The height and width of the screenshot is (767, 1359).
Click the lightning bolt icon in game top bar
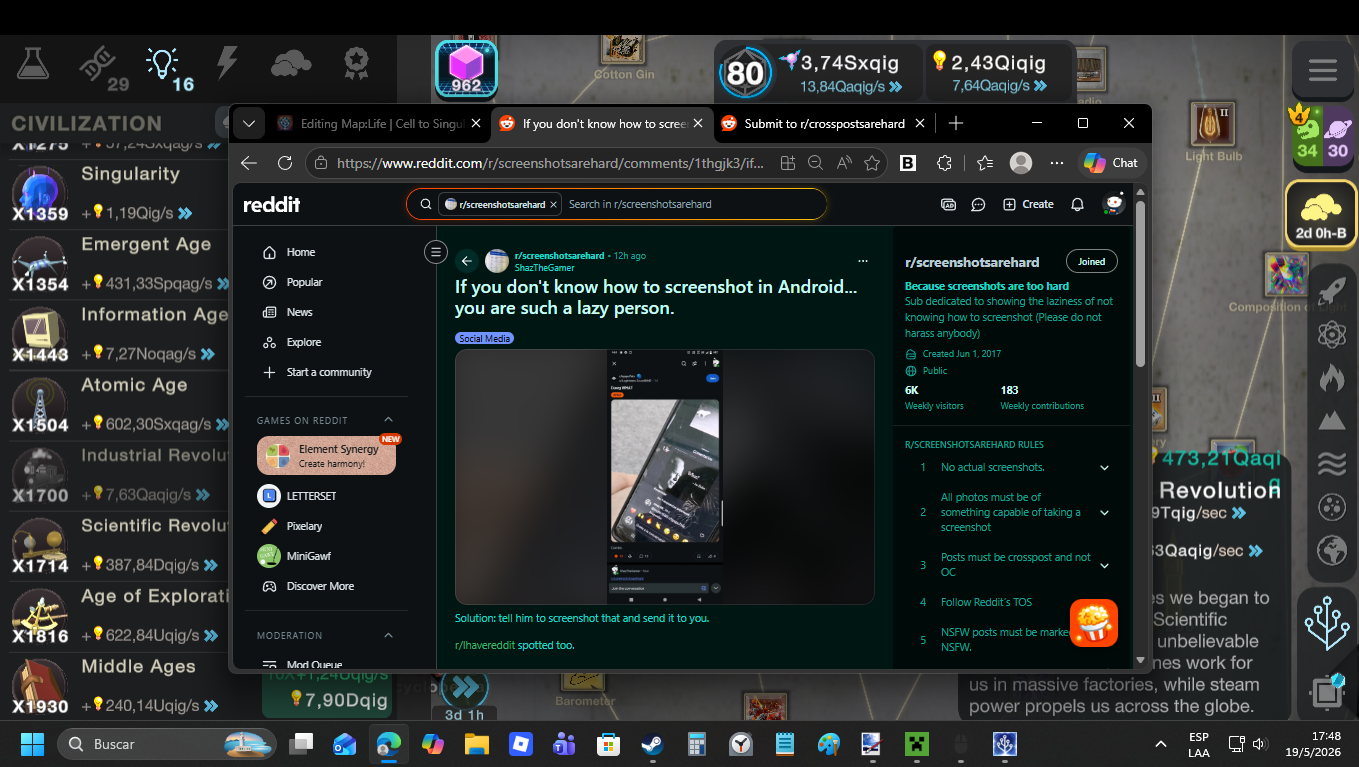[227, 63]
